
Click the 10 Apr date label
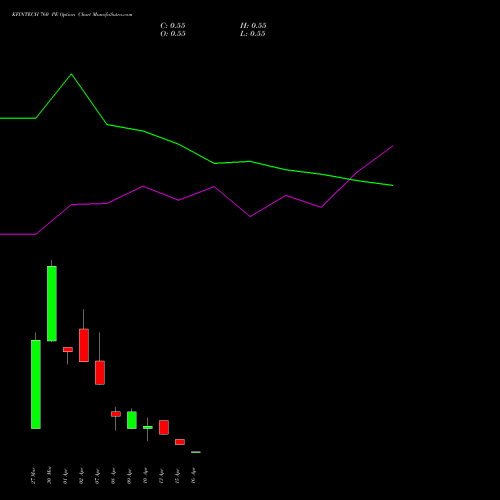click(x=145, y=476)
